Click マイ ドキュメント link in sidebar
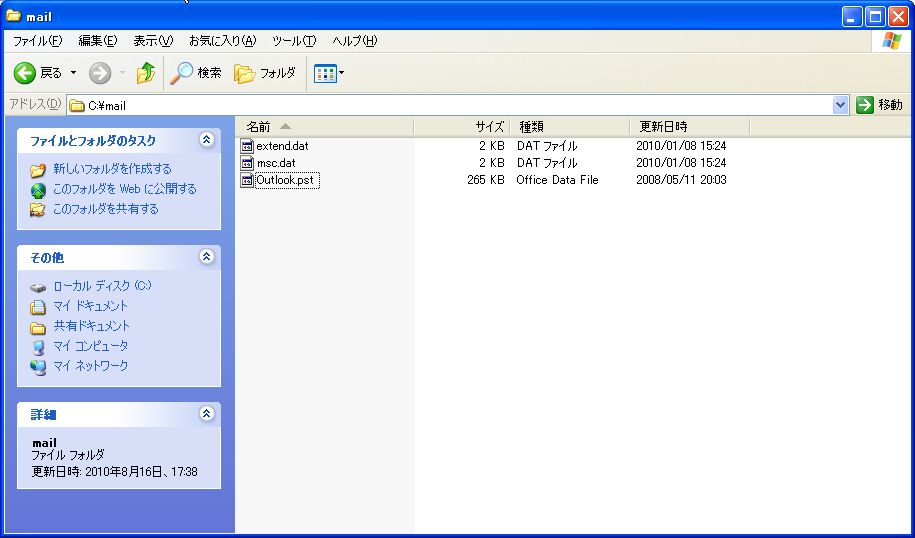Screen dimensions: 915x538 click(90, 306)
